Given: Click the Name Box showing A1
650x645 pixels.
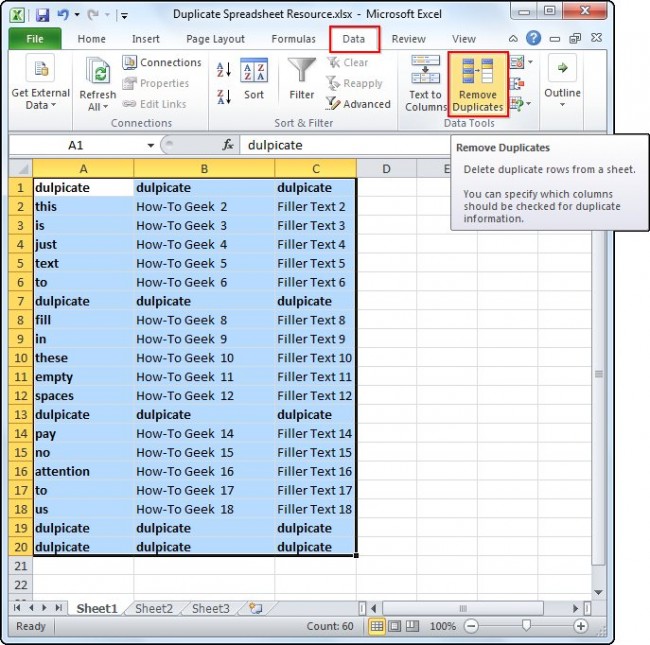Looking at the screenshot, I should (x=76, y=145).
